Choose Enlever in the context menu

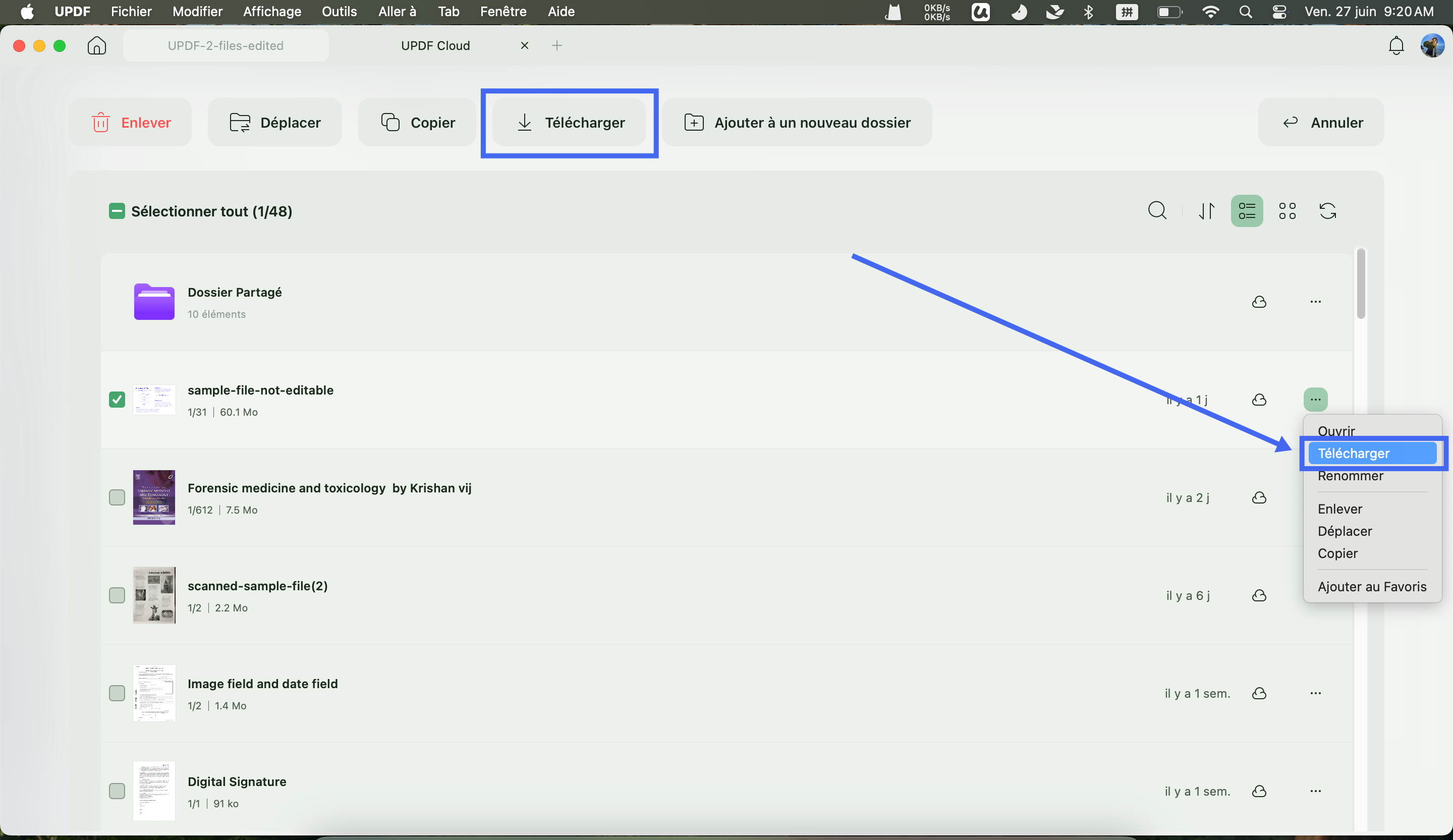1372,509
